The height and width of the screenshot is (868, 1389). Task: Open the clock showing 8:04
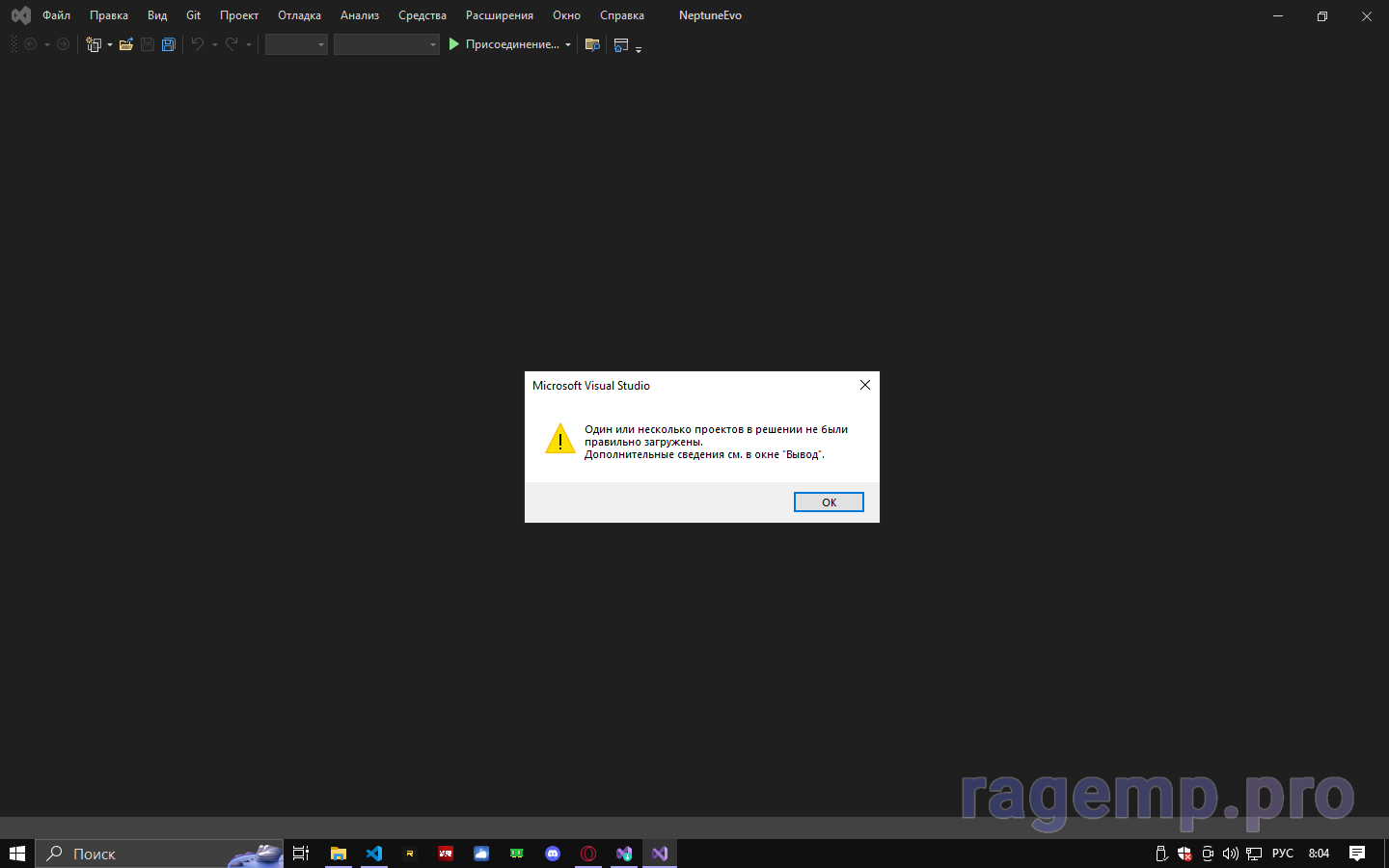(x=1319, y=854)
